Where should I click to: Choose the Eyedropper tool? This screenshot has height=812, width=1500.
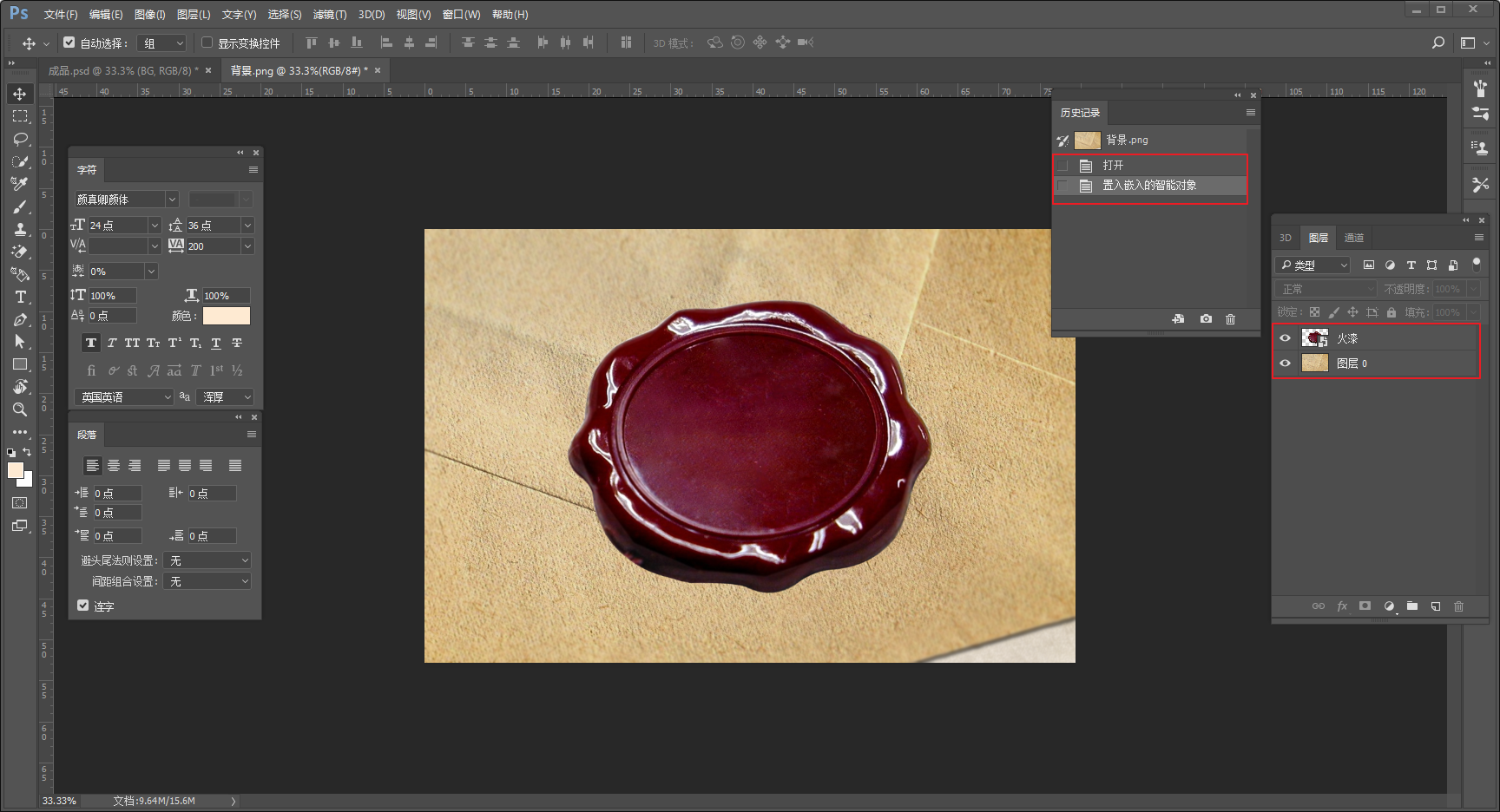(20, 184)
